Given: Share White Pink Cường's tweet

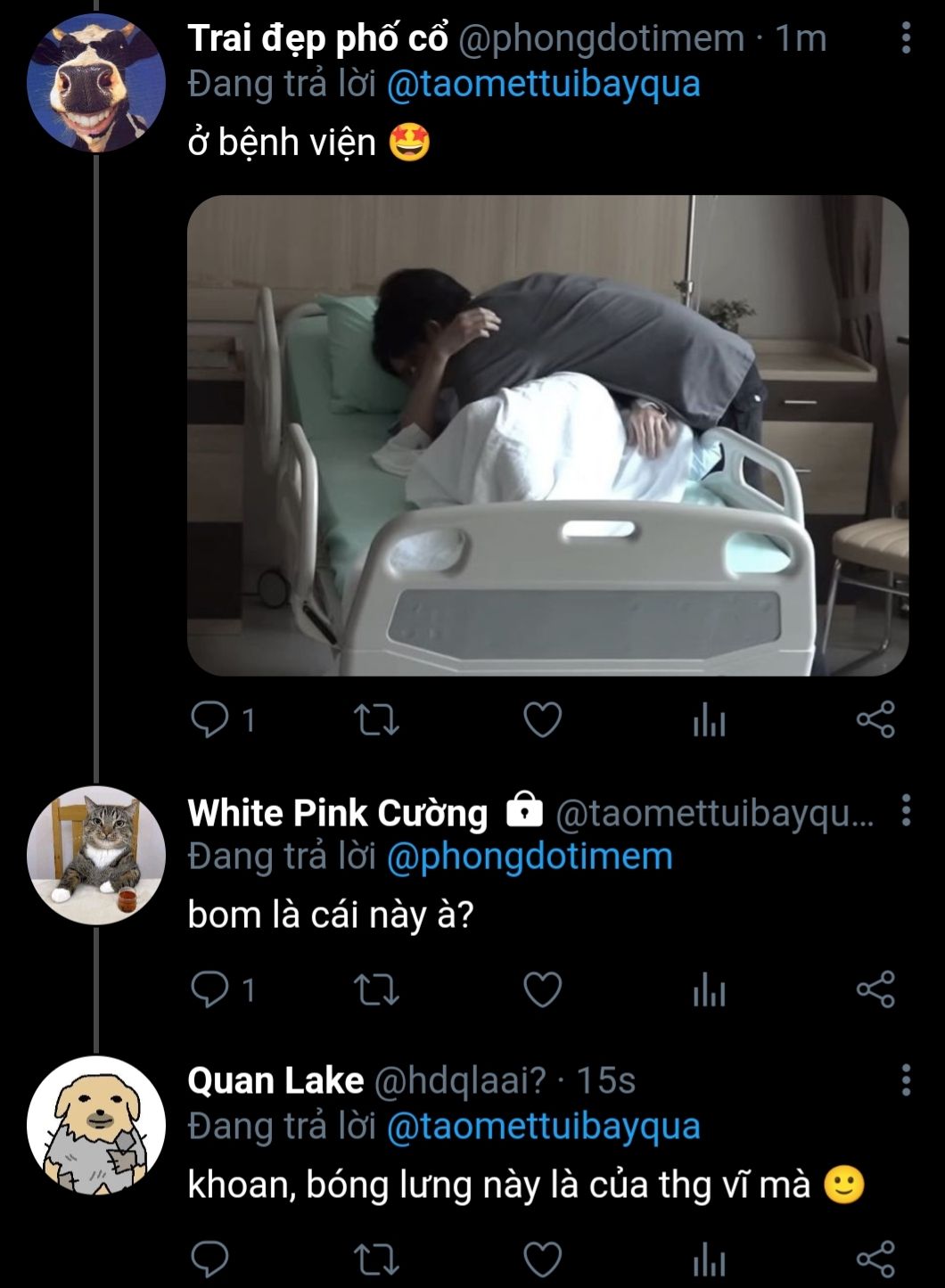Looking at the screenshot, I should tap(875, 989).
